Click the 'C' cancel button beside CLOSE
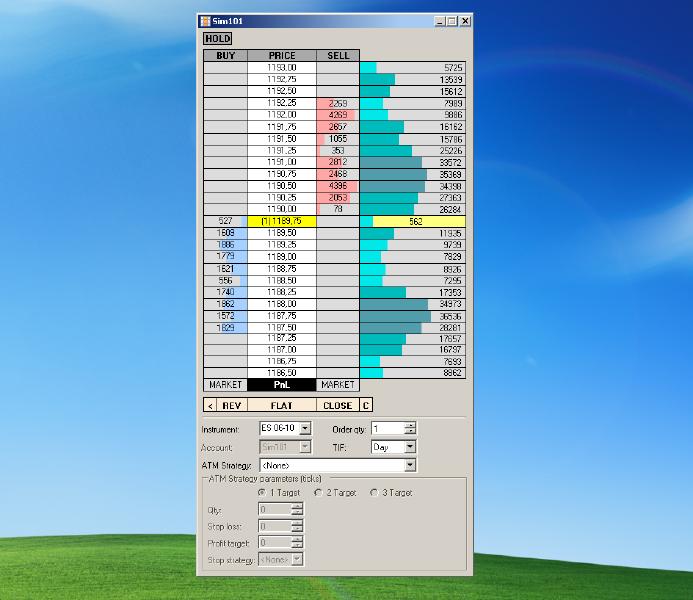Viewport: 693px width, 600px height. point(366,405)
